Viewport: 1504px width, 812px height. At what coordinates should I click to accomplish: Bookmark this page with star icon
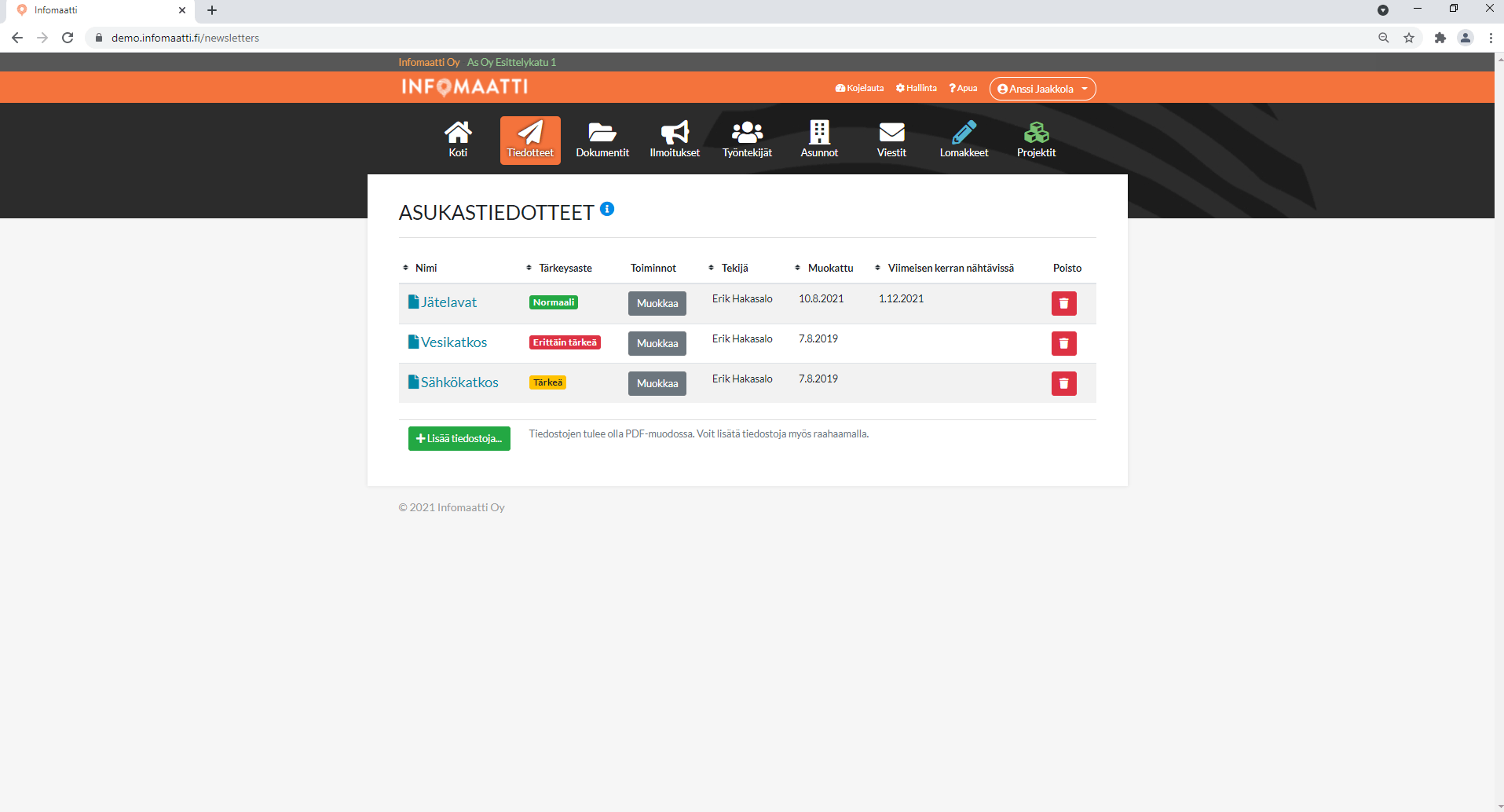(x=1409, y=38)
